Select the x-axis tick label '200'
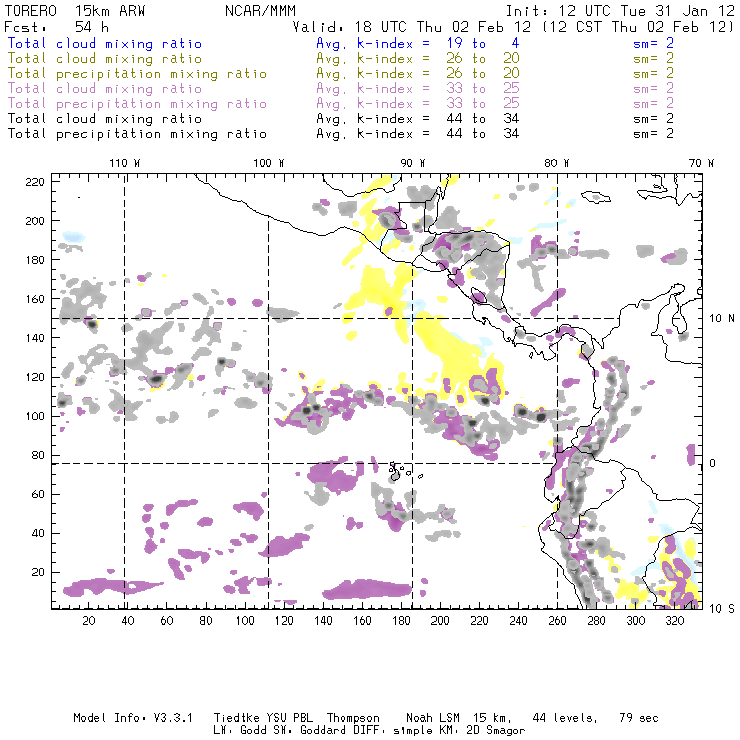The width and height of the screenshot is (740, 740). pyautogui.click(x=440, y=621)
